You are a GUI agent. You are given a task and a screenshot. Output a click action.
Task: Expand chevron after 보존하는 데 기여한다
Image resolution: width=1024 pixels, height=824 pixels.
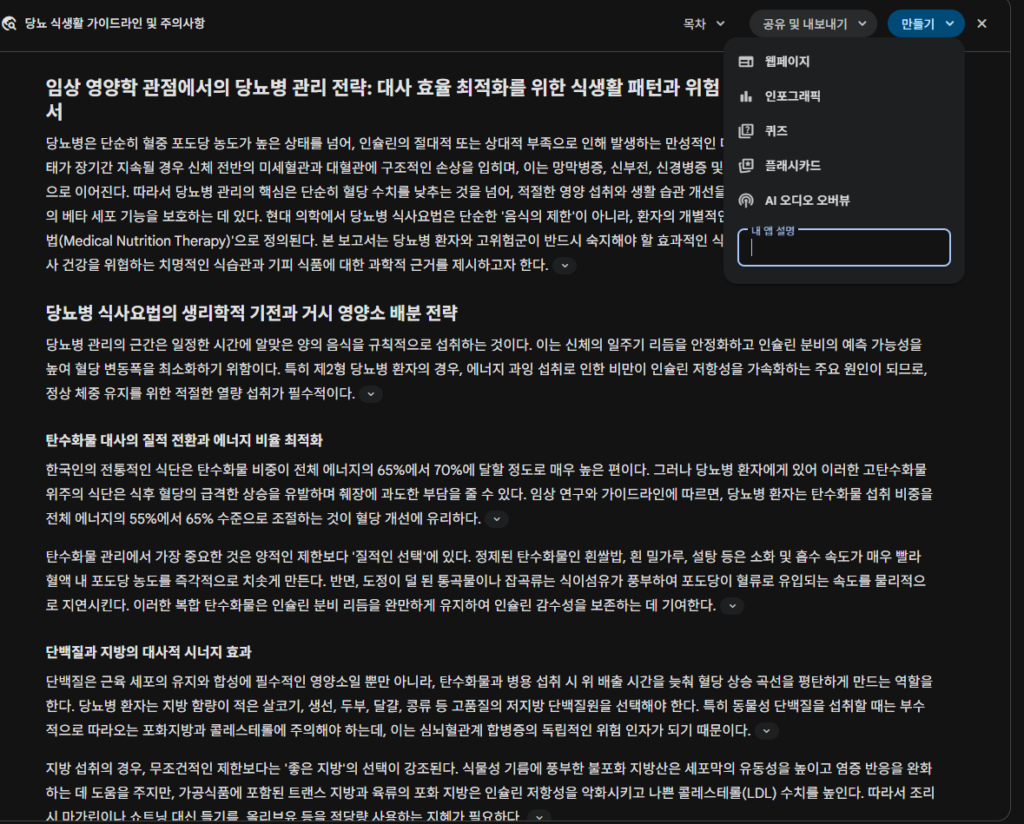(x=733, y=606)
